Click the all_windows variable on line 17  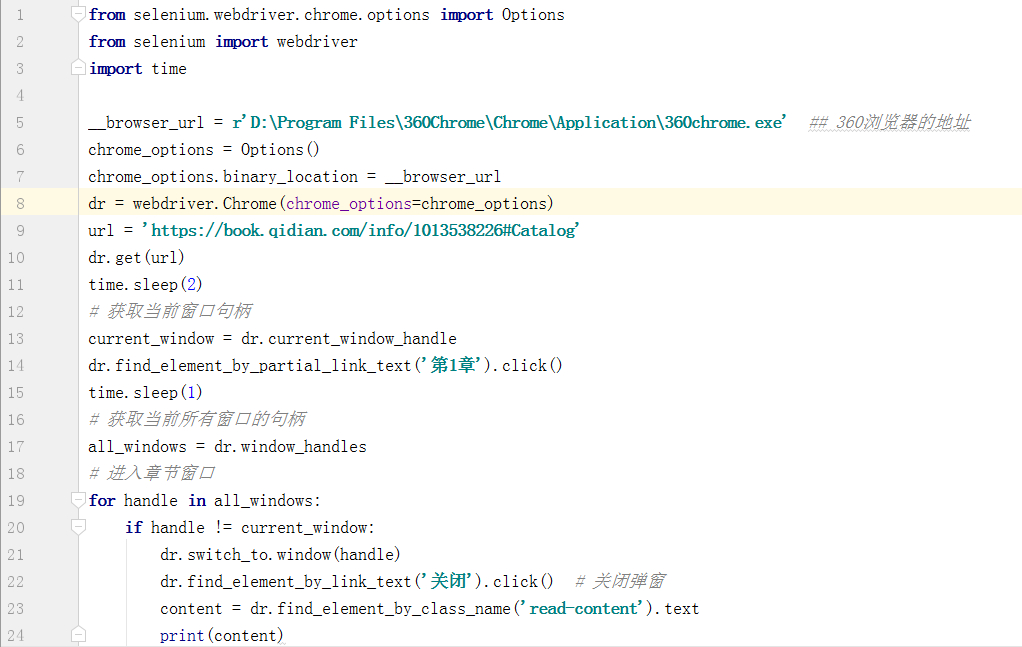tap(135, 446)
